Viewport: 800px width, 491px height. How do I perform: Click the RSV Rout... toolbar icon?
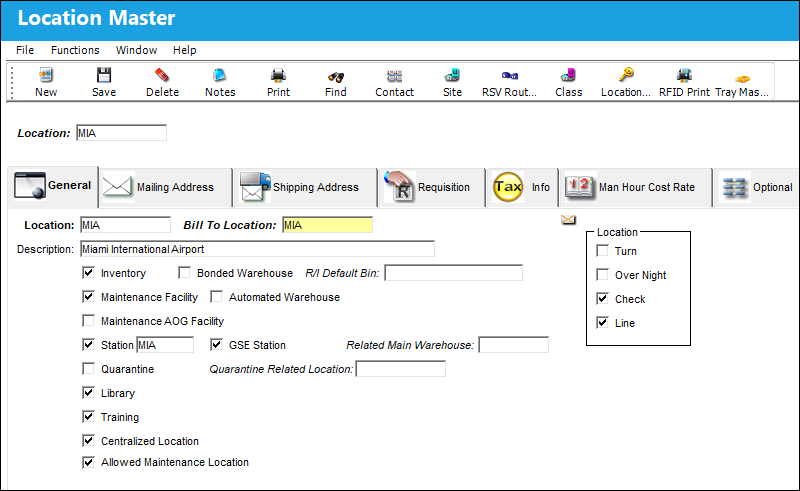tap(510, 76)
